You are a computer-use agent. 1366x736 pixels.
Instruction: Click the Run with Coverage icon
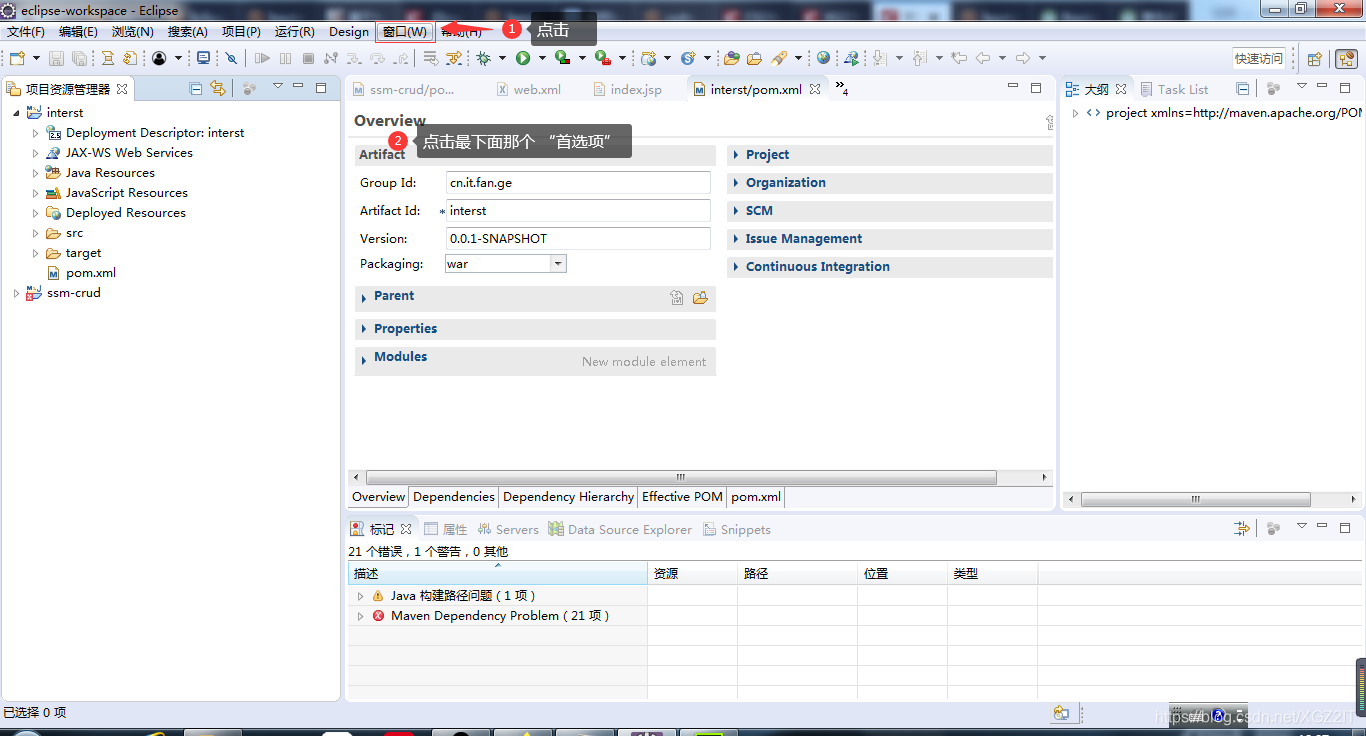click(x=562, y=59)
